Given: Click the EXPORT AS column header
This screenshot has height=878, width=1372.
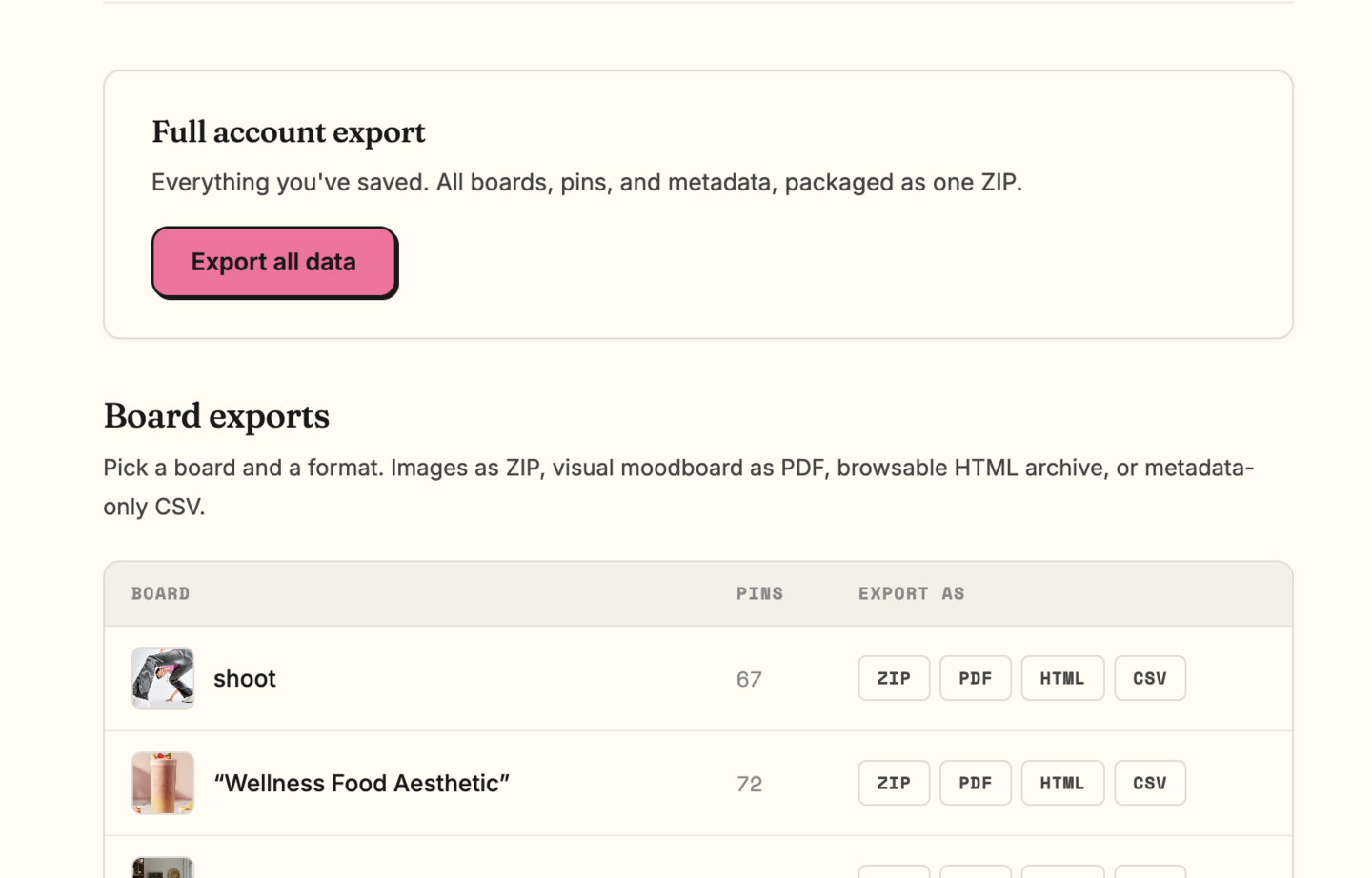Looking at the screenshot, I should 911,593.
